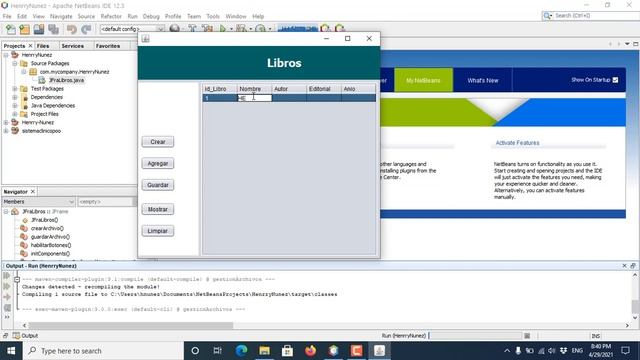Viewport: 640px width, 360px height.
Task: Click the Run progress bar in status bar
Action: [x=475, y=336]
